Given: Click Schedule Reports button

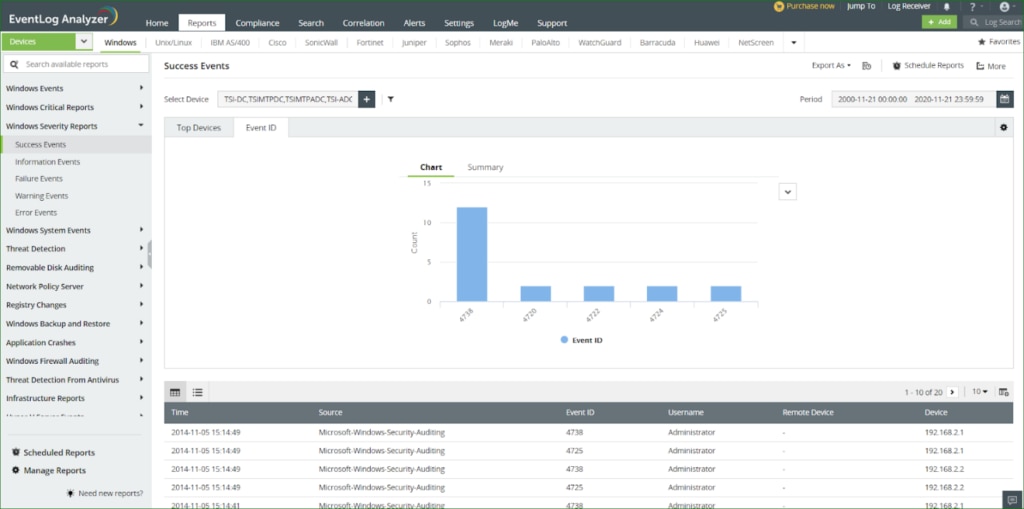Looking at the screenshot, I should pos(928,65).
